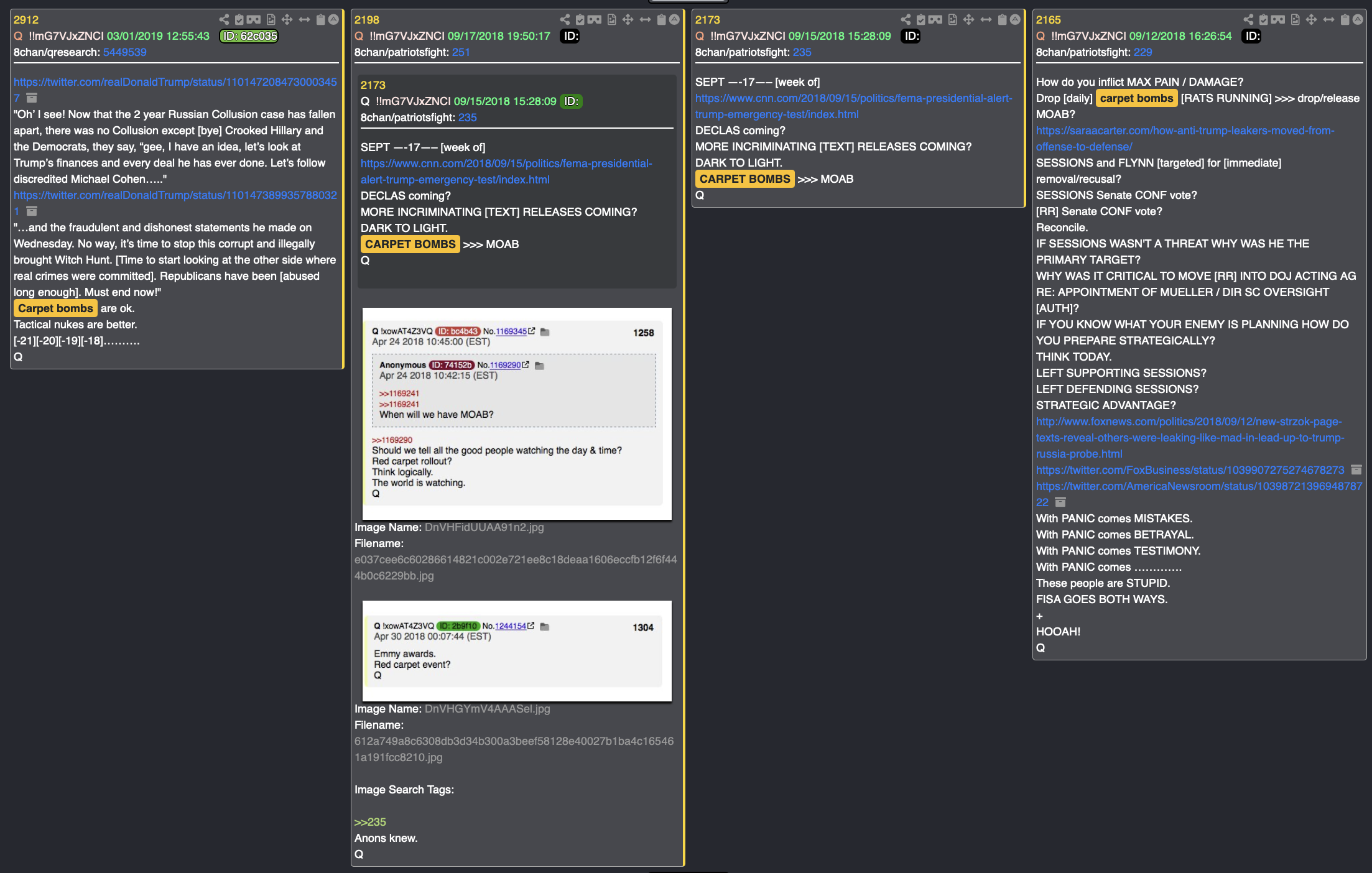1372x873 pixels.
Task: Click the image file icon on post 2165
Action: (1296, 20)
